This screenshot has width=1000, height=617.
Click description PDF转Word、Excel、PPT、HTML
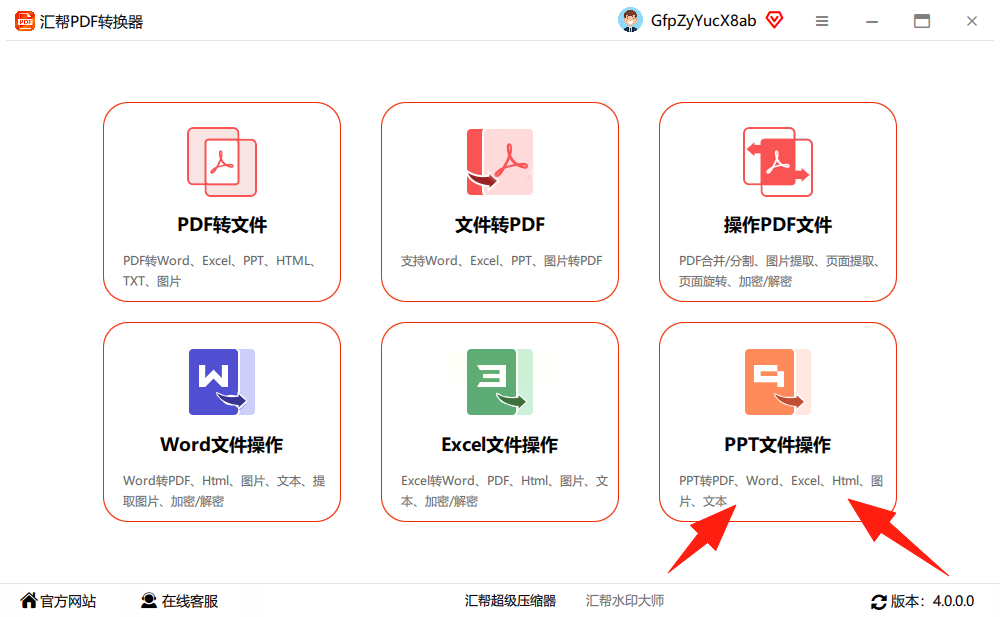pos(219,271)
